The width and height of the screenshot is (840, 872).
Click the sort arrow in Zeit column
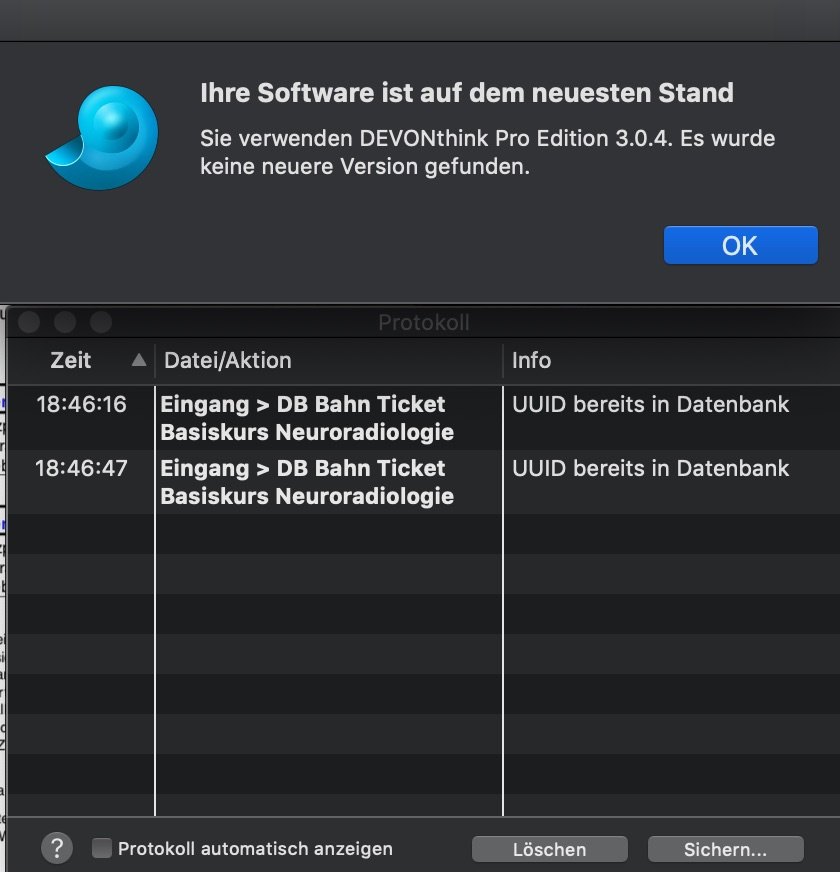pos(139,360)
